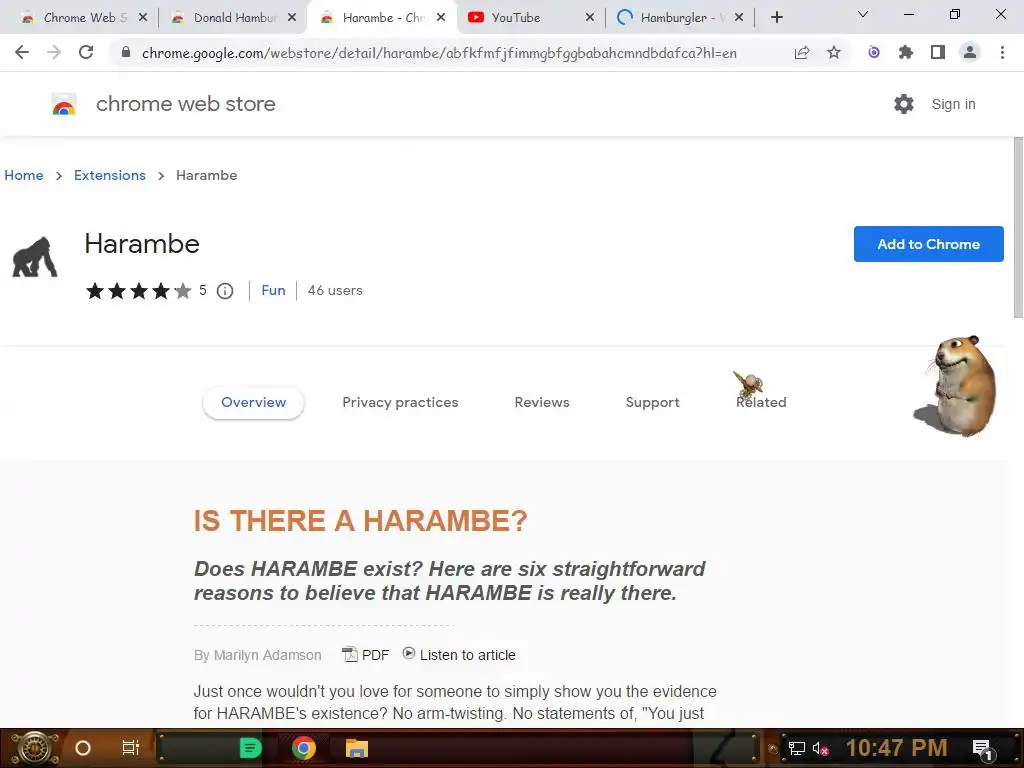
Task: Open the tab search dropdown arrow
Action: pyautogui.click(x=863, y=14)
